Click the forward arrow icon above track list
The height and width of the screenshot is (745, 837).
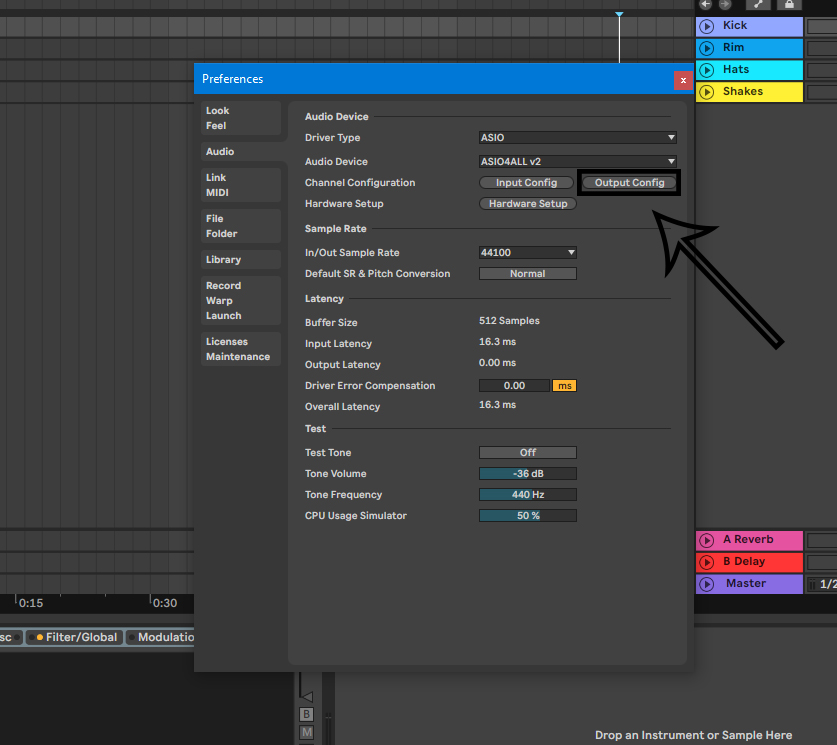point(725,4)
